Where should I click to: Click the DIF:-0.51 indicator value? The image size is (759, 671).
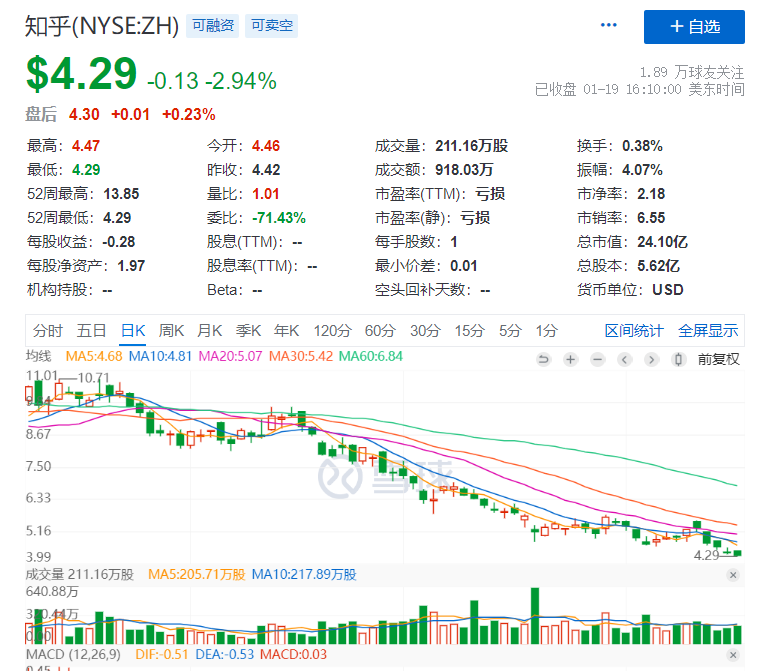click(162, 655)
